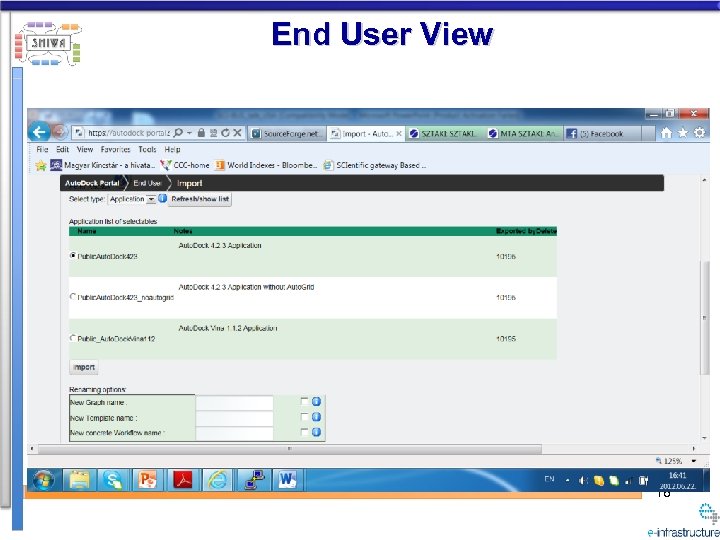Open File Explorer from the taskbar

79,480
